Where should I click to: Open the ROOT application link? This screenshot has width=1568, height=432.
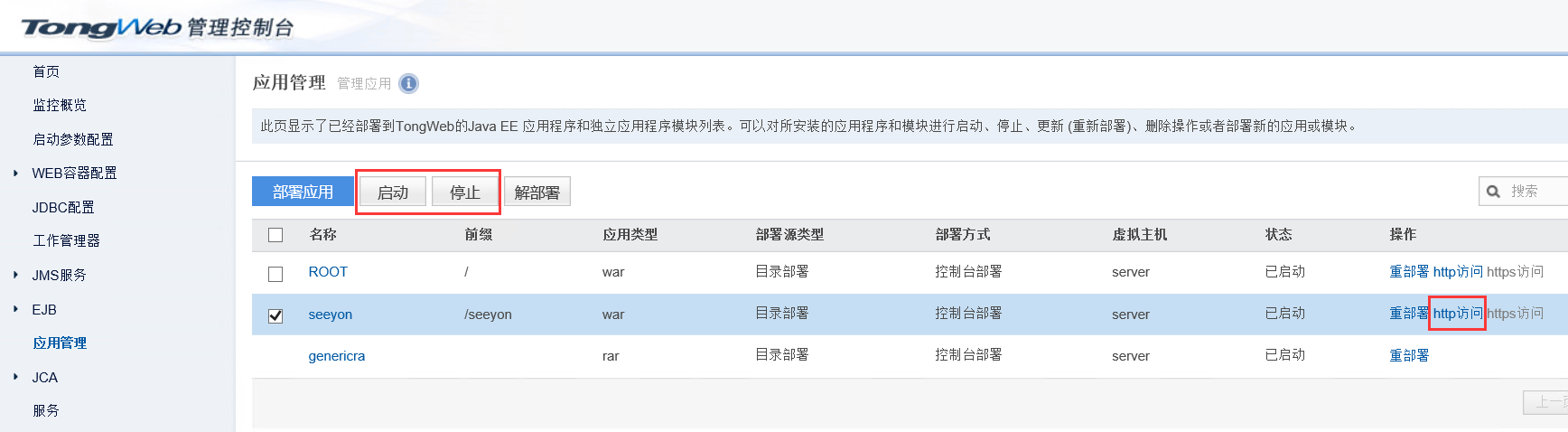328,272
